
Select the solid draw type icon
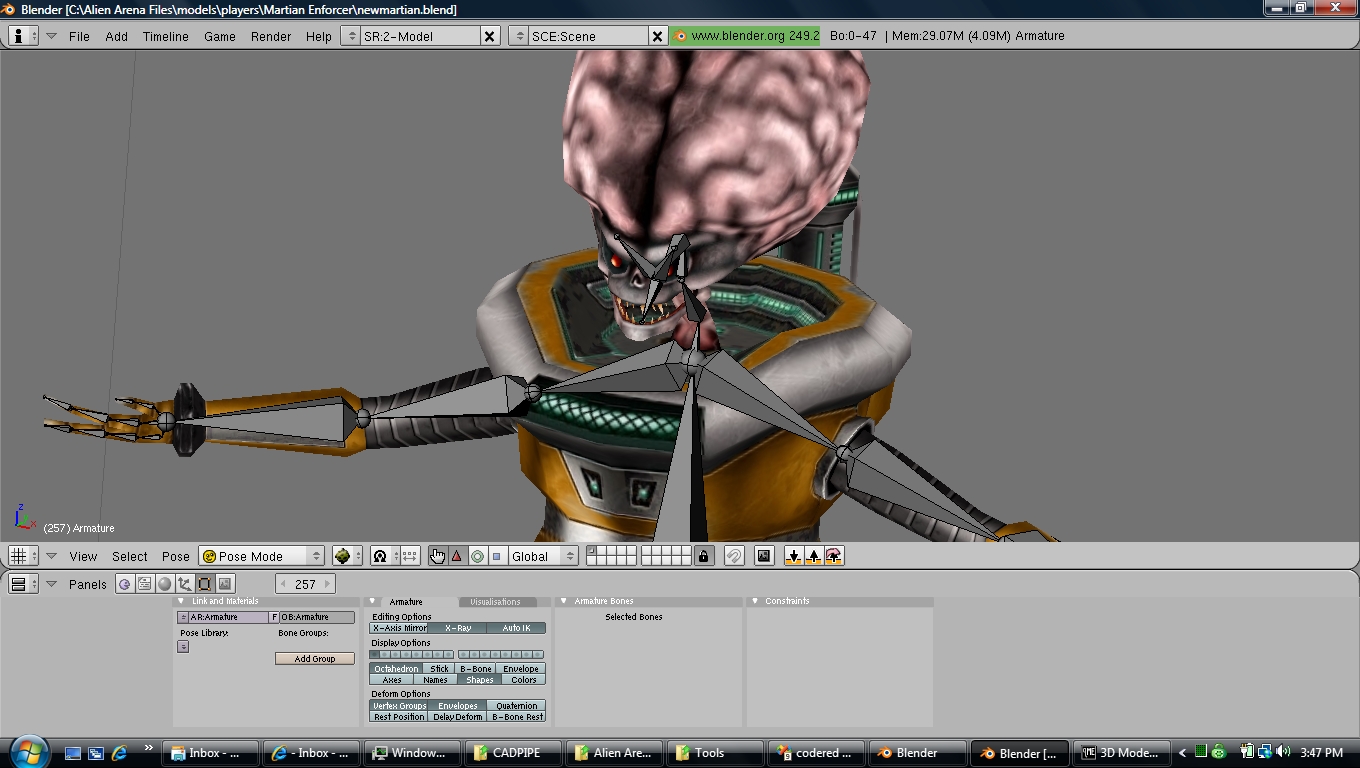[x=346, y=556]
